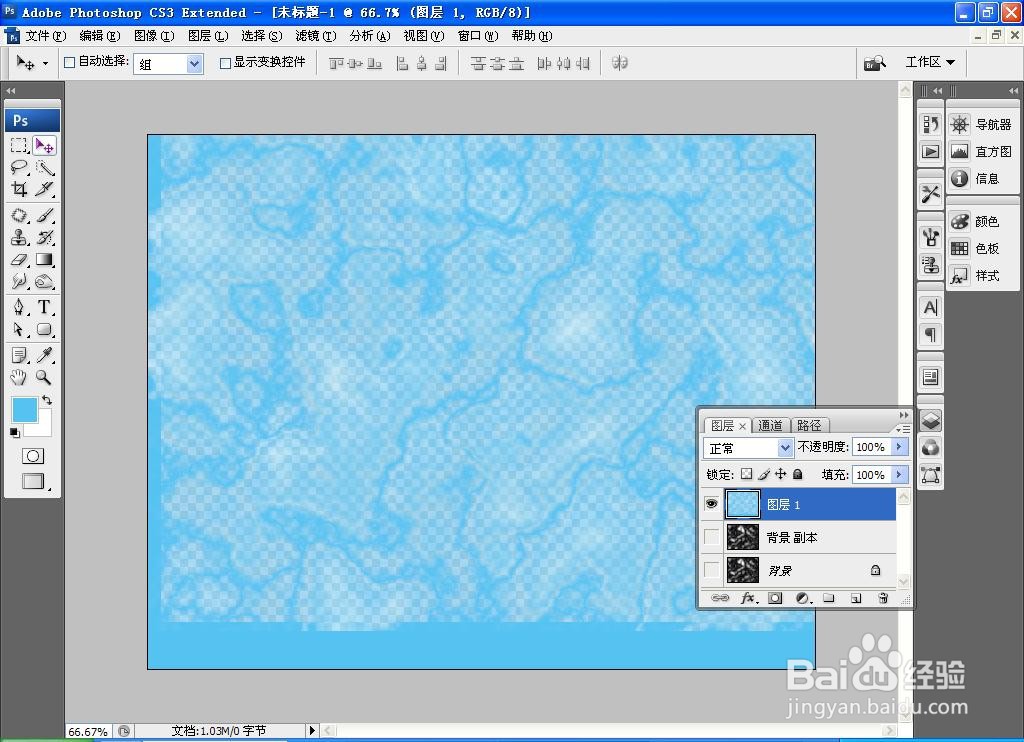1024x742 pixels.
Task: Swap foreground and background colors
Action: 47,400
